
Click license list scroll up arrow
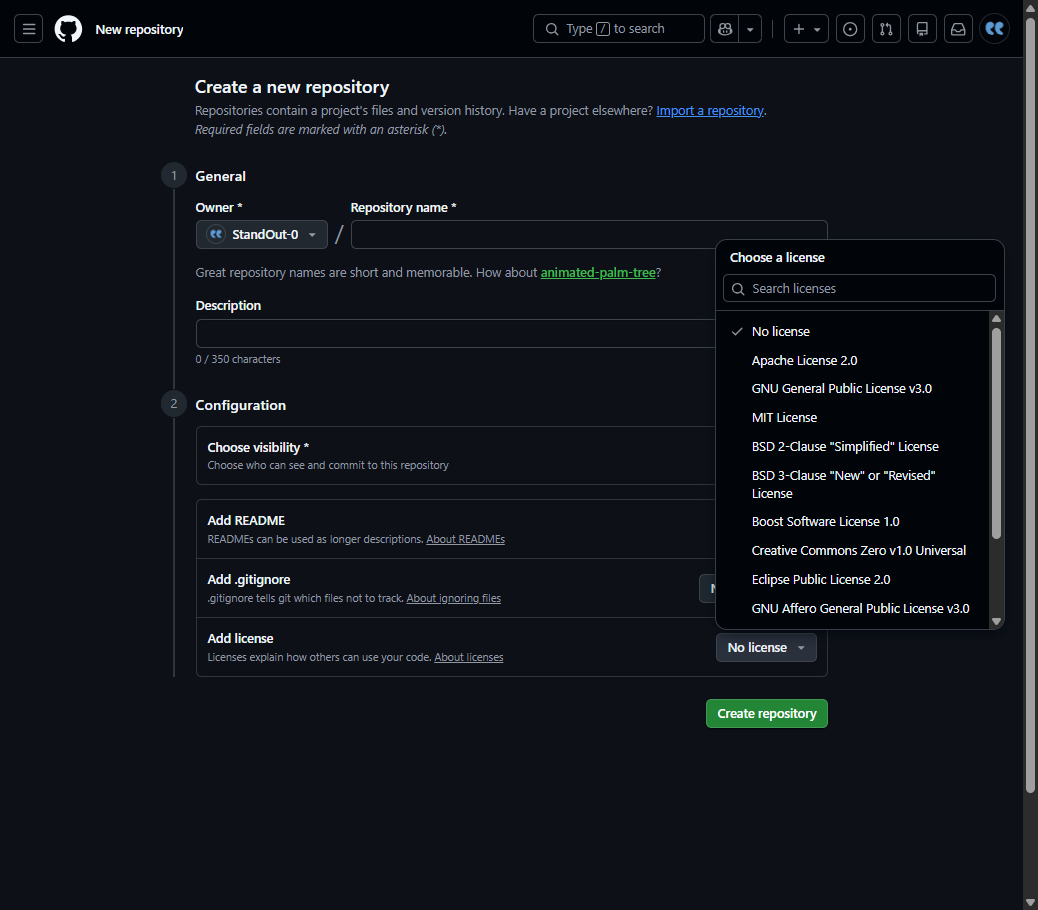(x=996, y=318)
